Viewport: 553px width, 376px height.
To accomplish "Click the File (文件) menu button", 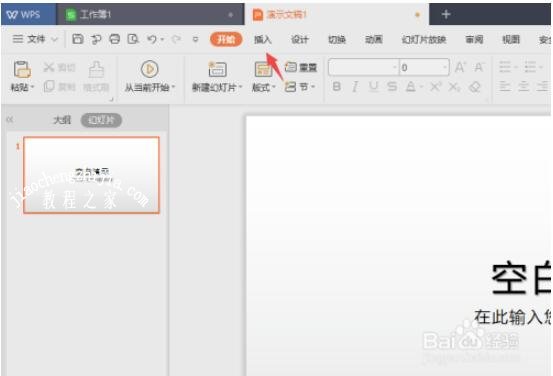I will point(29,39).
